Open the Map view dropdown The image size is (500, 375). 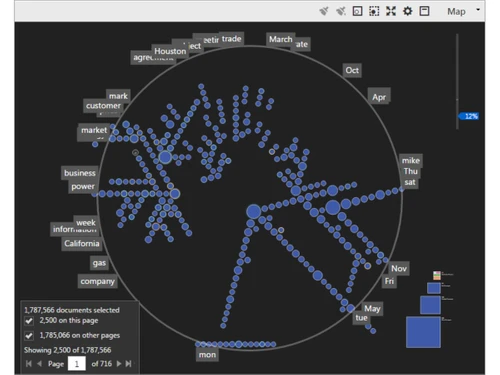tap(463, 11)
